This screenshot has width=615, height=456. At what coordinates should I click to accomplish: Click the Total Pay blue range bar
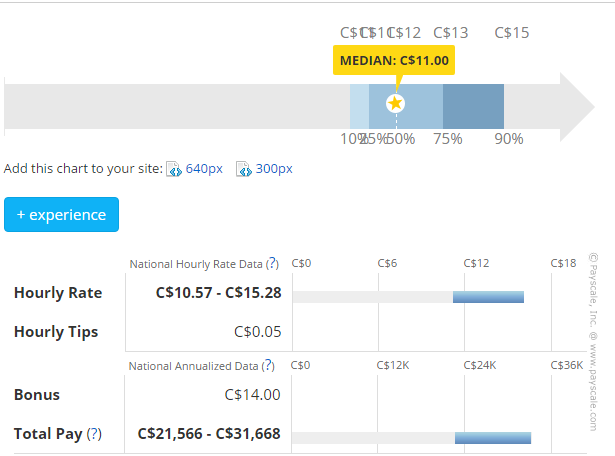(x=492, y=438)
